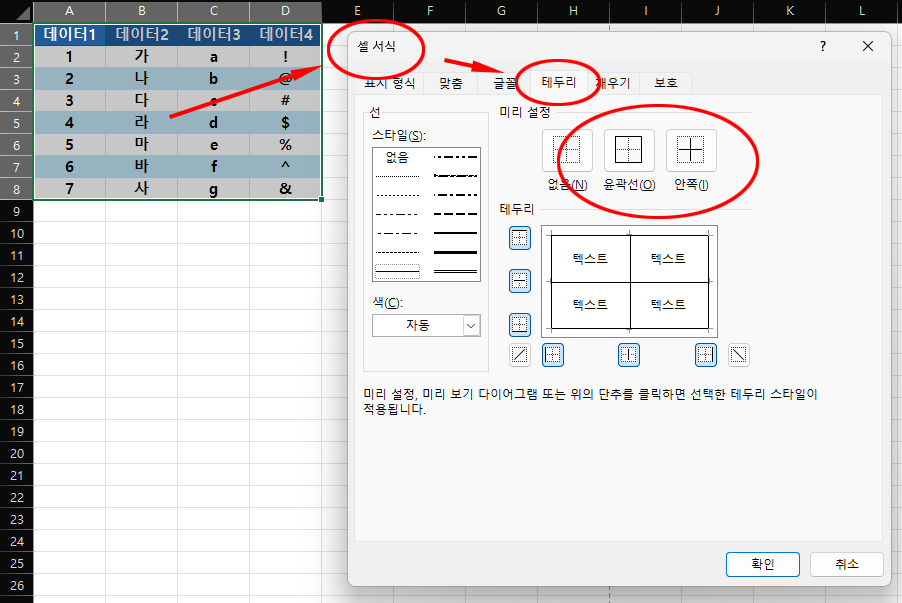This screenshot has width=902, height=603.
Task: Select the cell containing $ symbol
Action: (285, 123)
